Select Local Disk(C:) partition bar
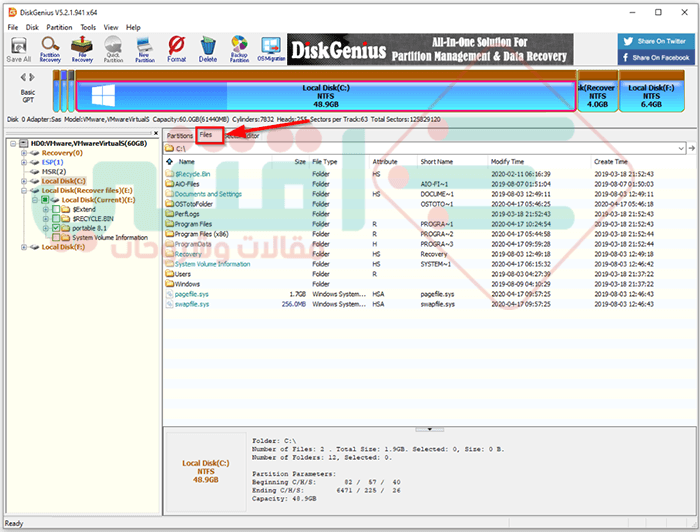The image size is (700, 532). 325,96
